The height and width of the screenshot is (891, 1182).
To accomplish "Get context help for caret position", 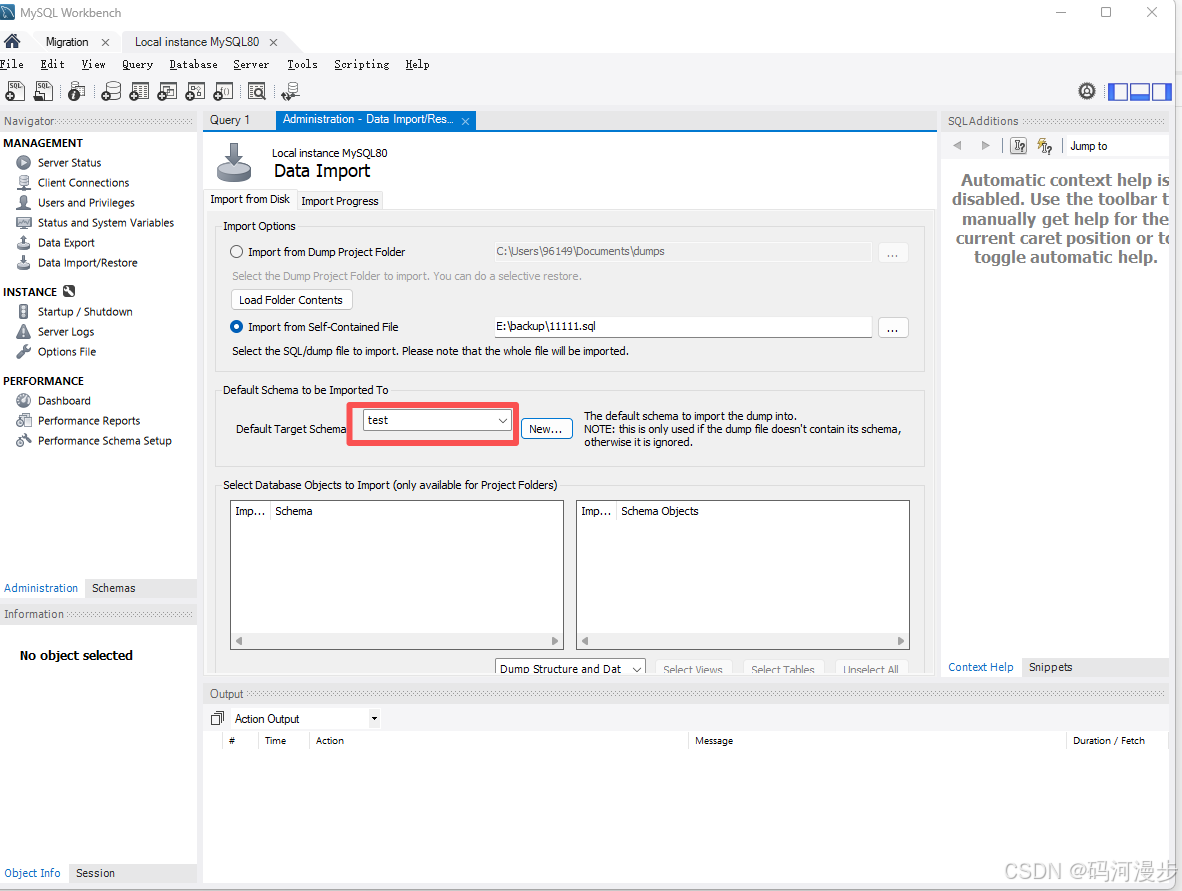I will (1019, 145).
